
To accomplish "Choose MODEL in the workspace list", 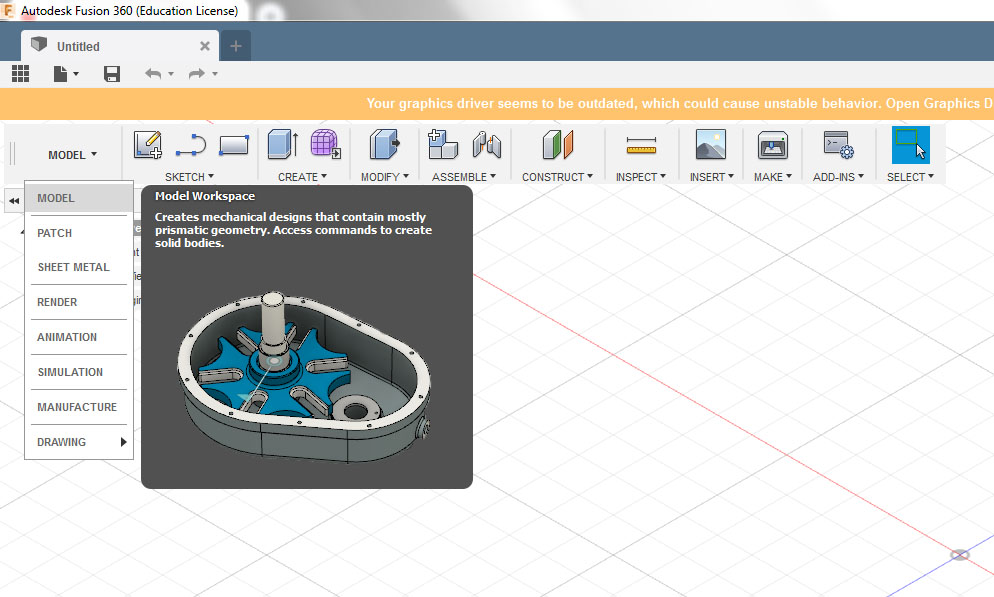I will [x=79, y=198].
